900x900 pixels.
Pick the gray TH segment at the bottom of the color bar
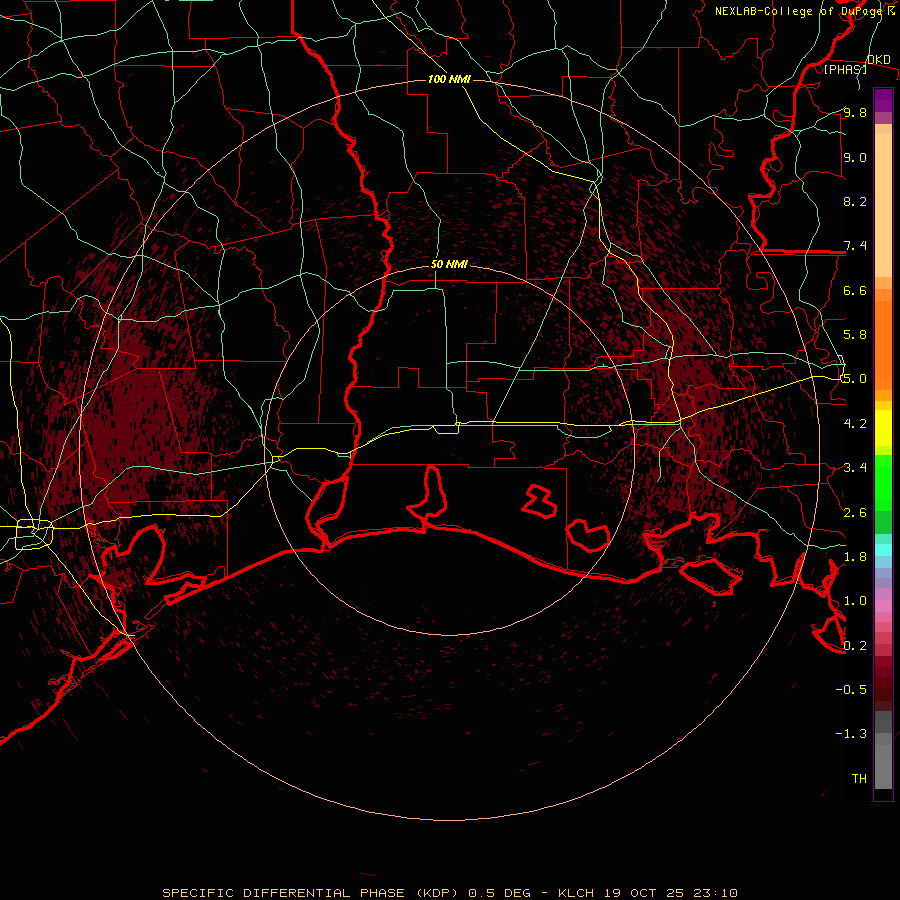(x=883, y=766)
